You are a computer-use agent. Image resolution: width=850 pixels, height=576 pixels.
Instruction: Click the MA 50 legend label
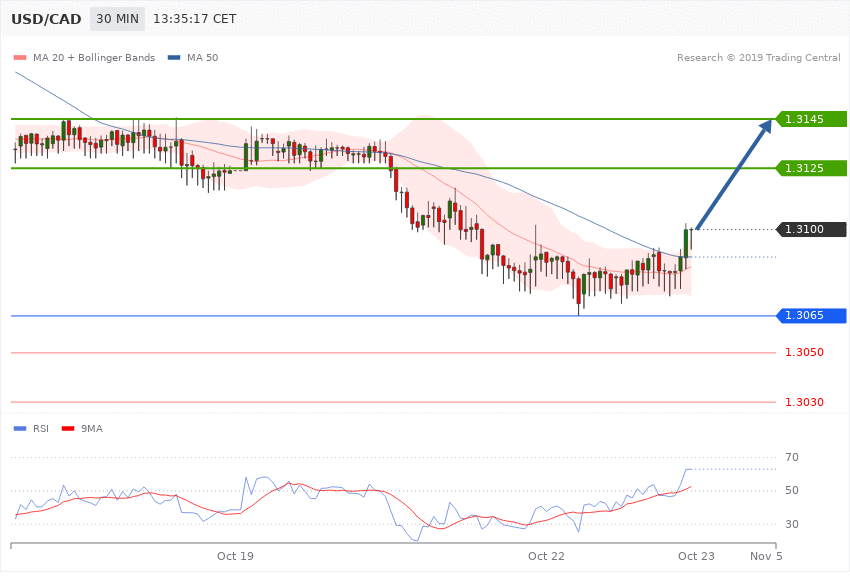[x=202, y=57]
